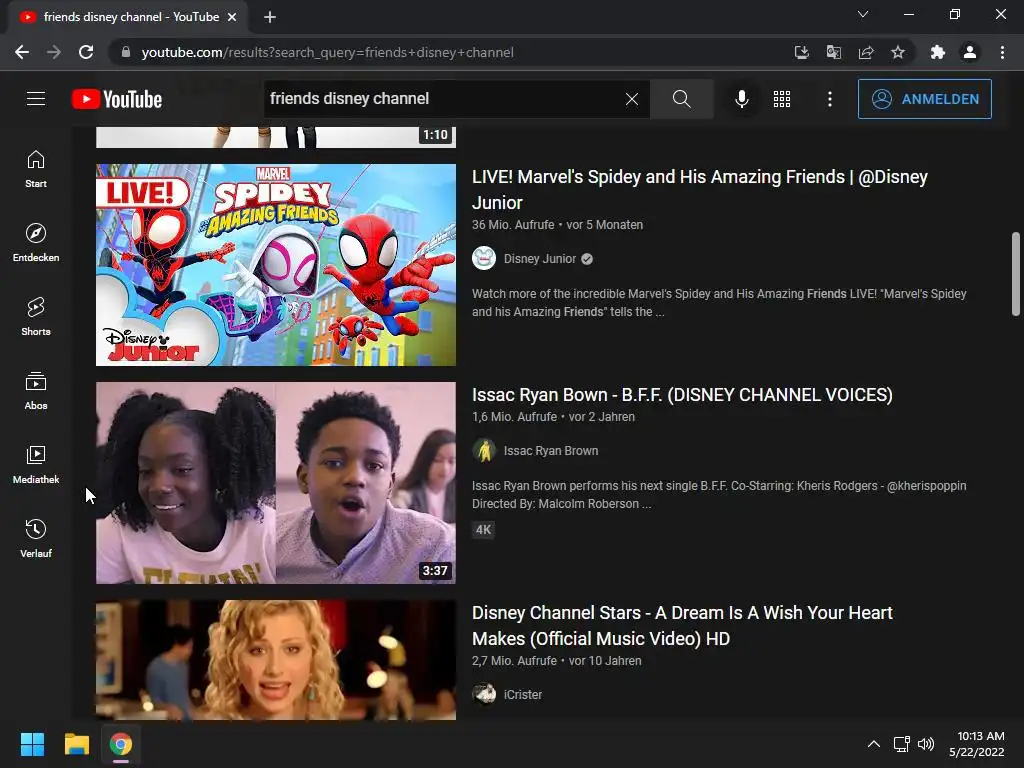Click the magnifier search button
Image resolution: width=1024 pixels, height=768 pixels.
click(681, 99)
